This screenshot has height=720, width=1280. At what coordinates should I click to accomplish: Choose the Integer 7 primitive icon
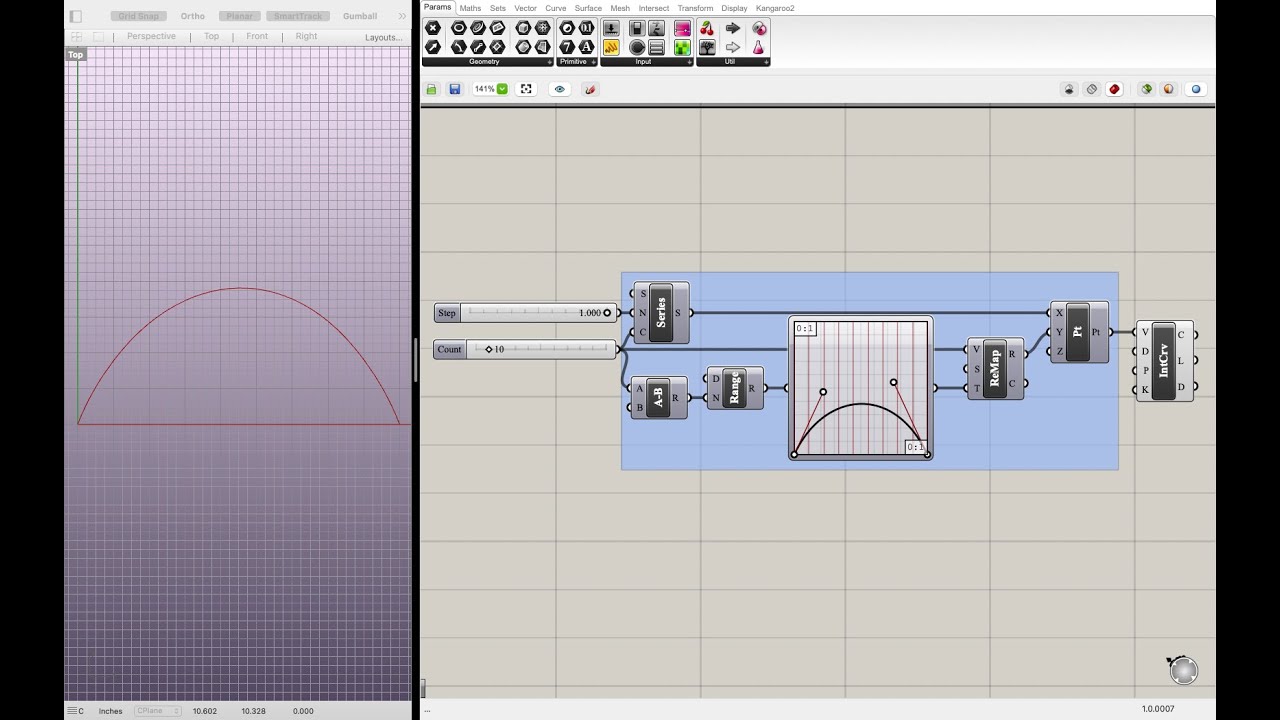point(567,47)
